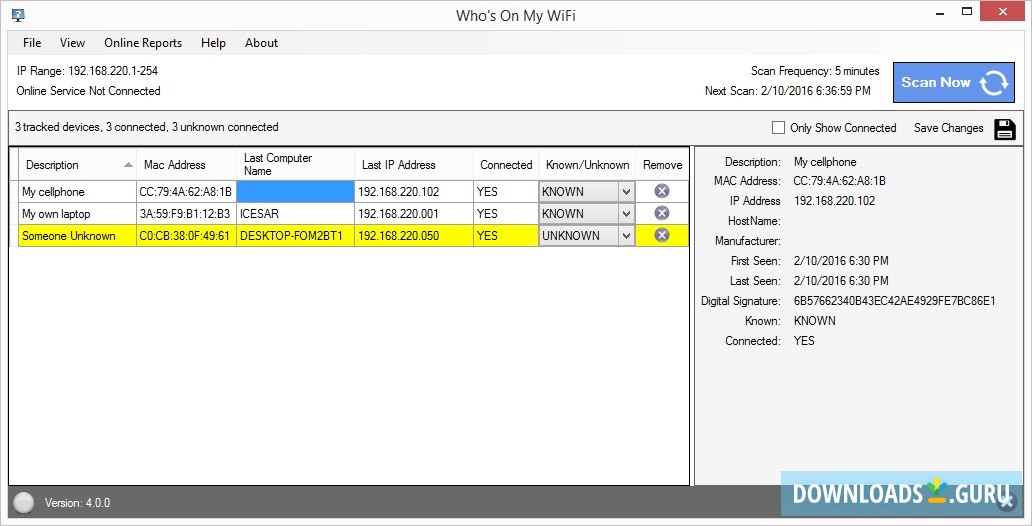The width and height of the screenshot is (1032, 526).
Task: Click MAC address C0:CB:38:0F:49:61
Action: (x=186, y=236)
